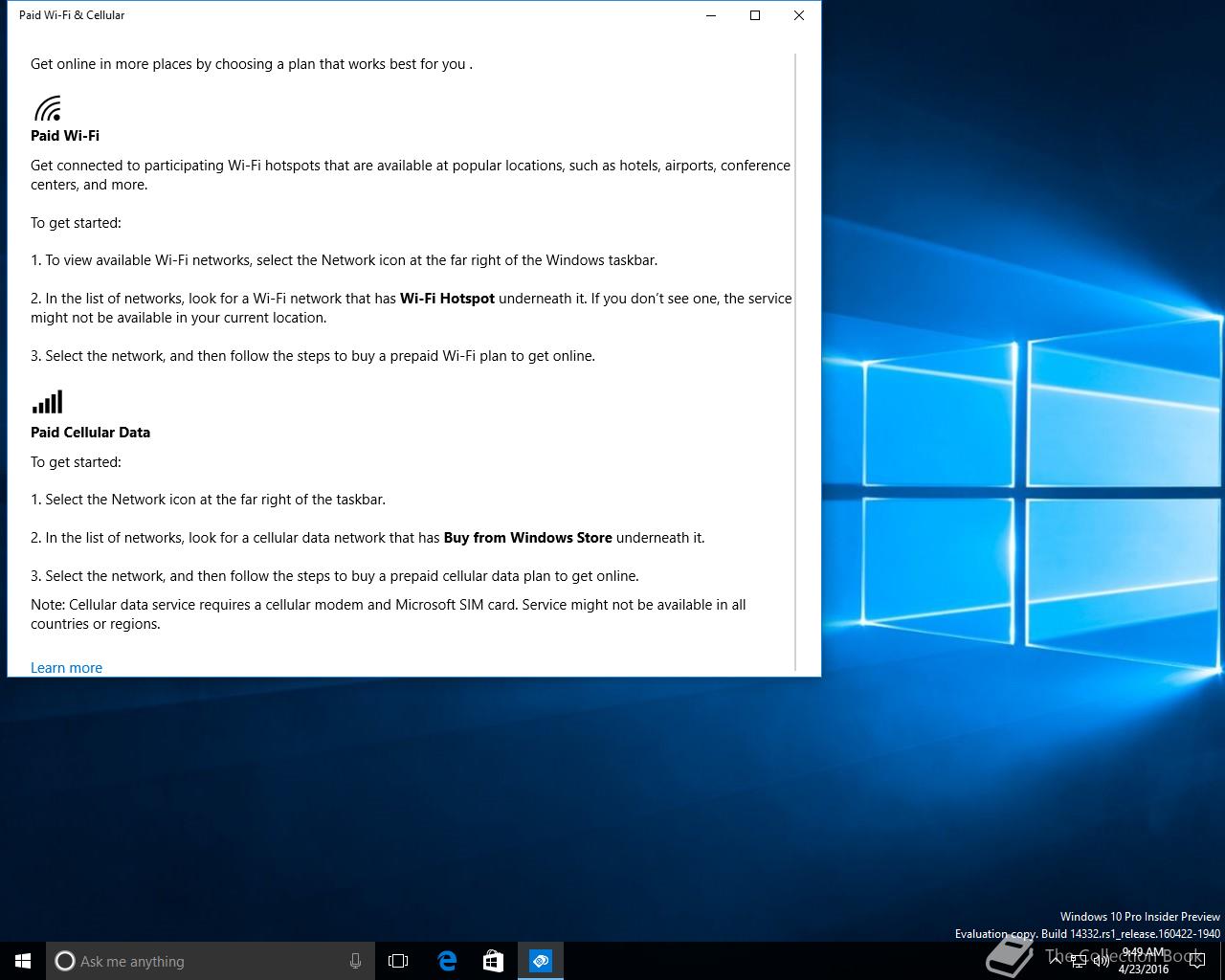Click the Ask me anything search box
The height and width of the screenshot is (980, 1225).
pos(211,961)
